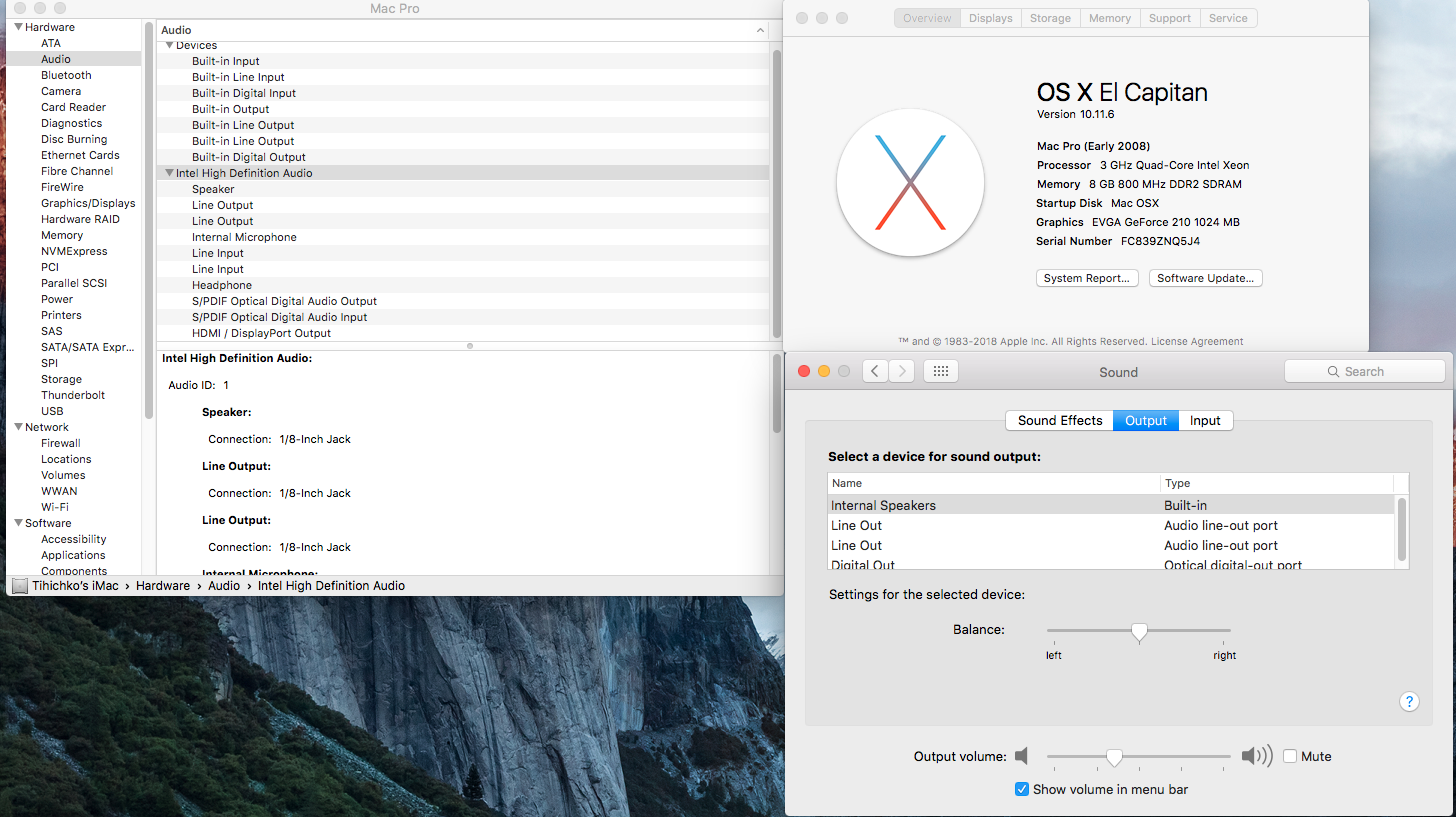Select S/PDIF Optical Digital Audio Input row
This screenshot has height=817, width=1456.
(464, 317)
